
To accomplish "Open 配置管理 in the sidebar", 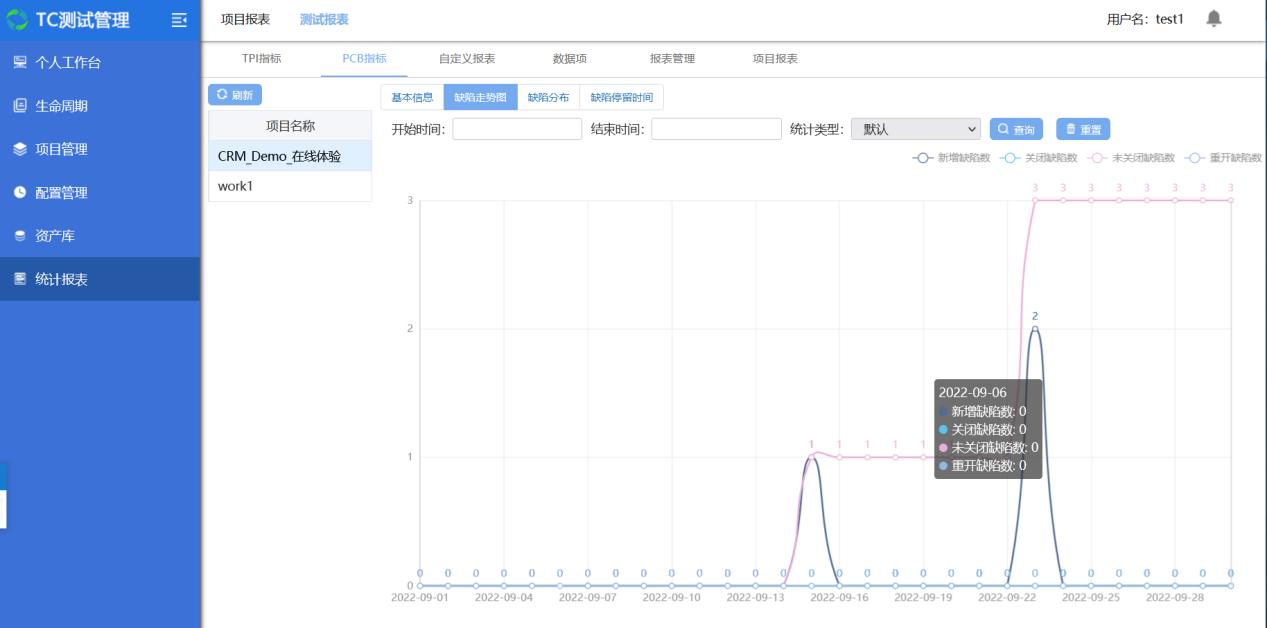I will point(61,193).
